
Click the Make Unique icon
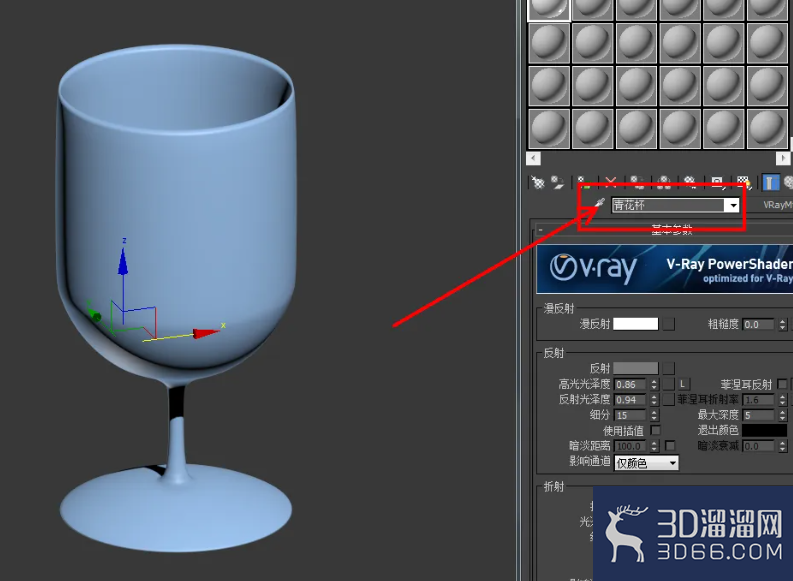[664, 182]
